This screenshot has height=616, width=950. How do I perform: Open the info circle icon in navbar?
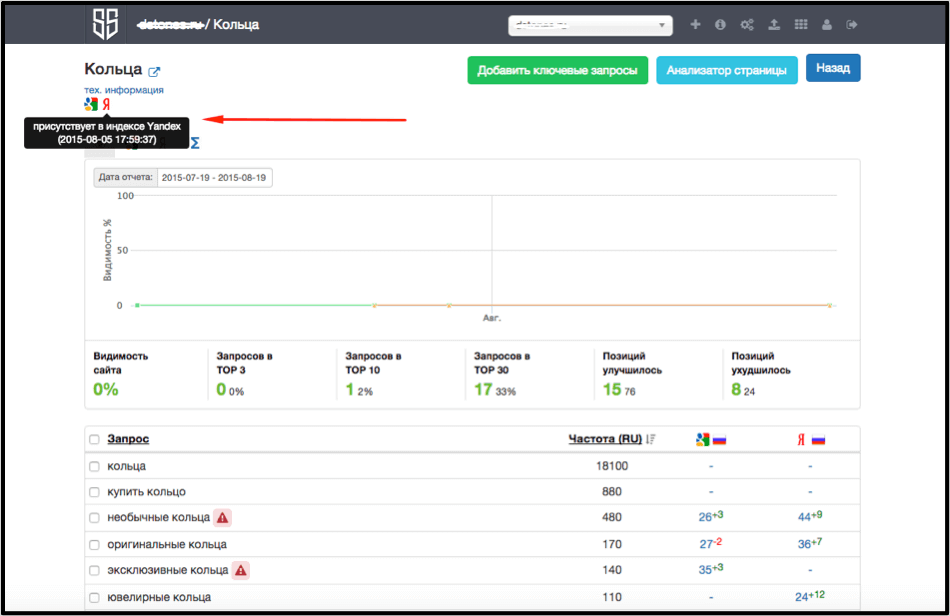720,25
